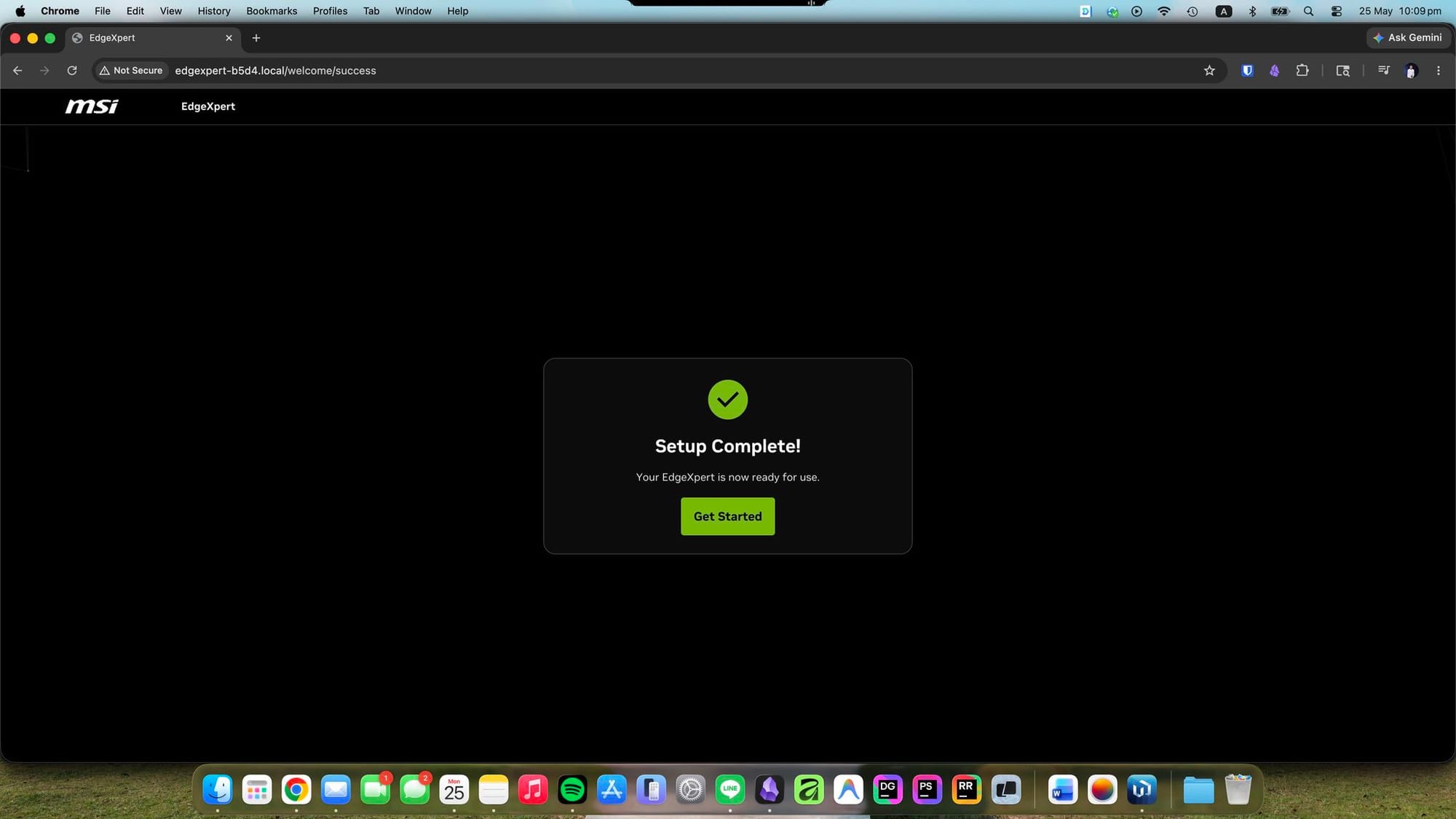Screen dimensions: 1456x819
Task: Open the Bitwarden shield extension
Action: point(1247,71)
